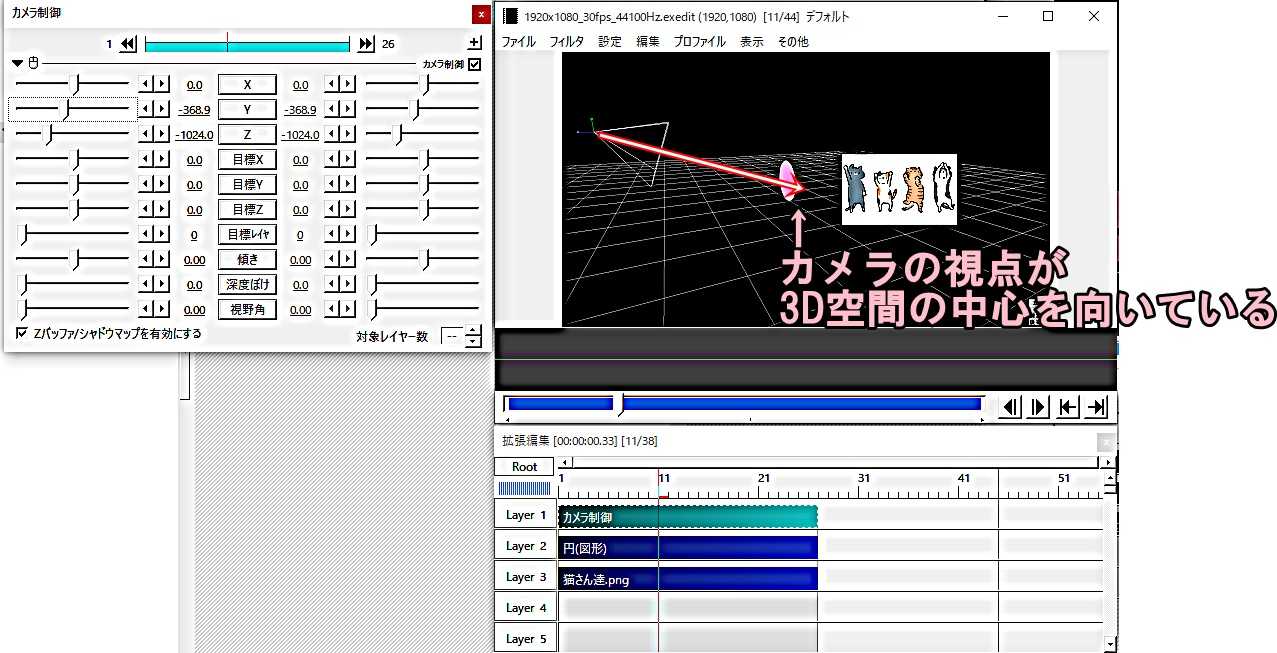
Task: Click the mouse tracking icon in camera control header
Action: pyautogui.click(x=33, y=62)
